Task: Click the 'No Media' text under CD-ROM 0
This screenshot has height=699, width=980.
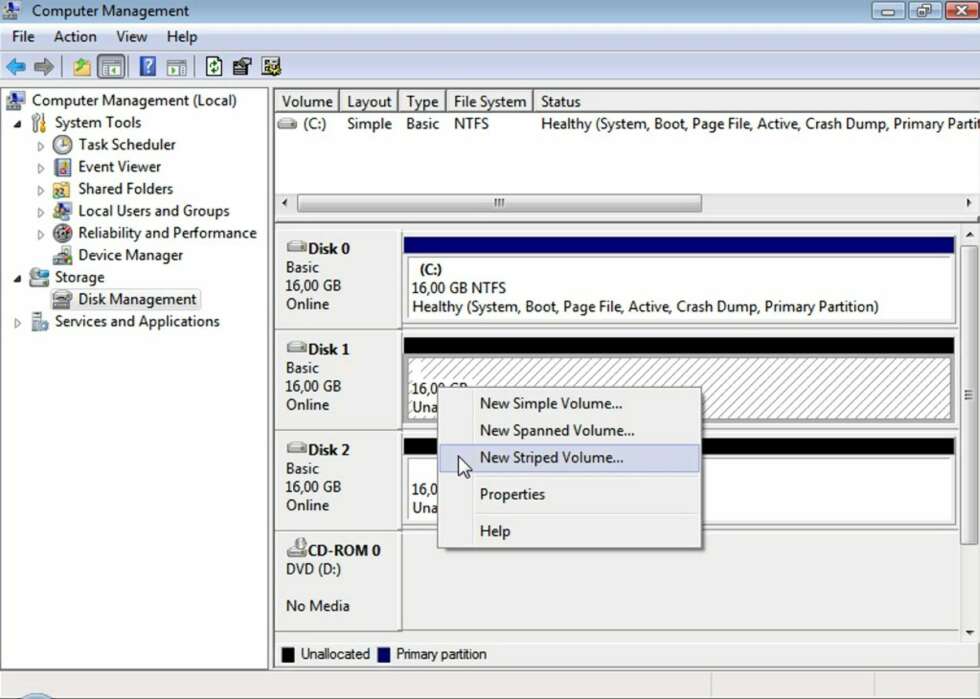Action: [318, 606]
